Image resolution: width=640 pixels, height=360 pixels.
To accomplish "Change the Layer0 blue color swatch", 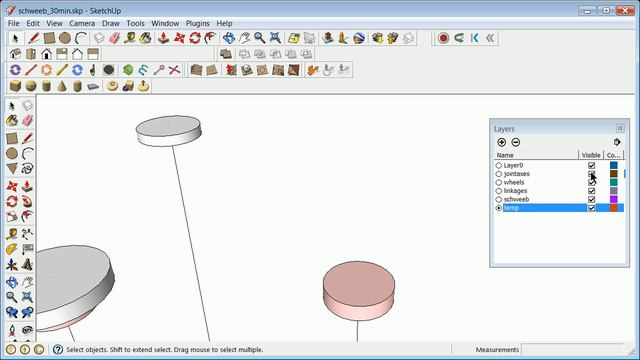I will (x=613, y=165).
